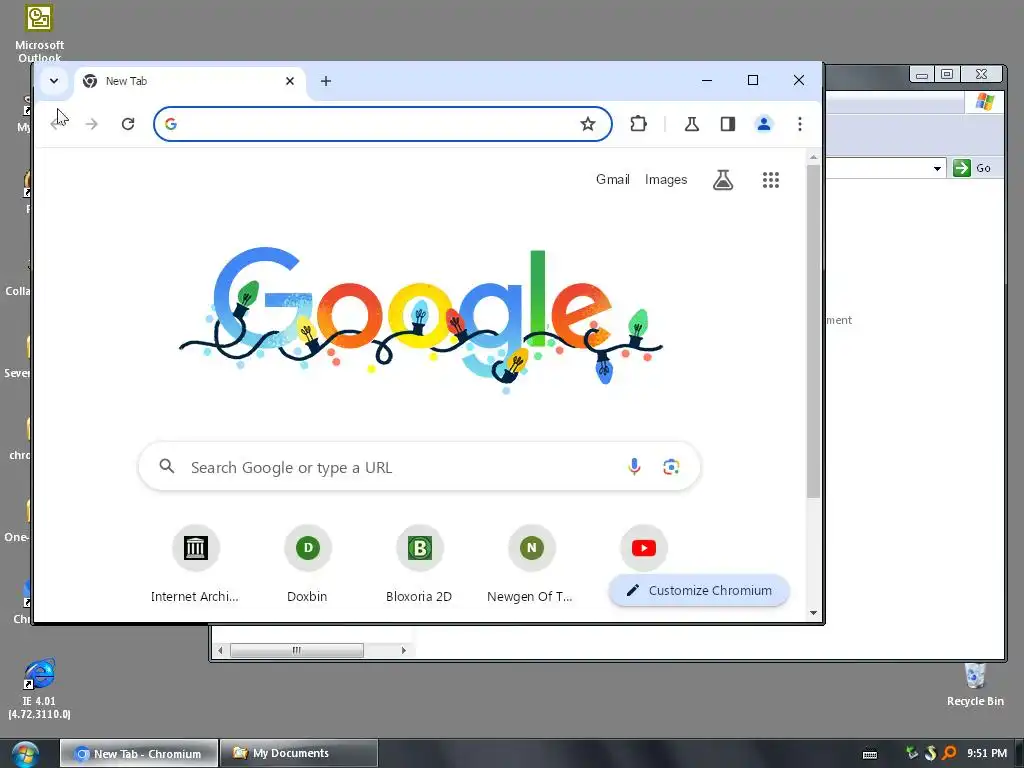Image resolution: width=1024 pixels, height=768 pixels.
Task: Open the Newgen Of T... shortcut
Action: tap(531, 564)
